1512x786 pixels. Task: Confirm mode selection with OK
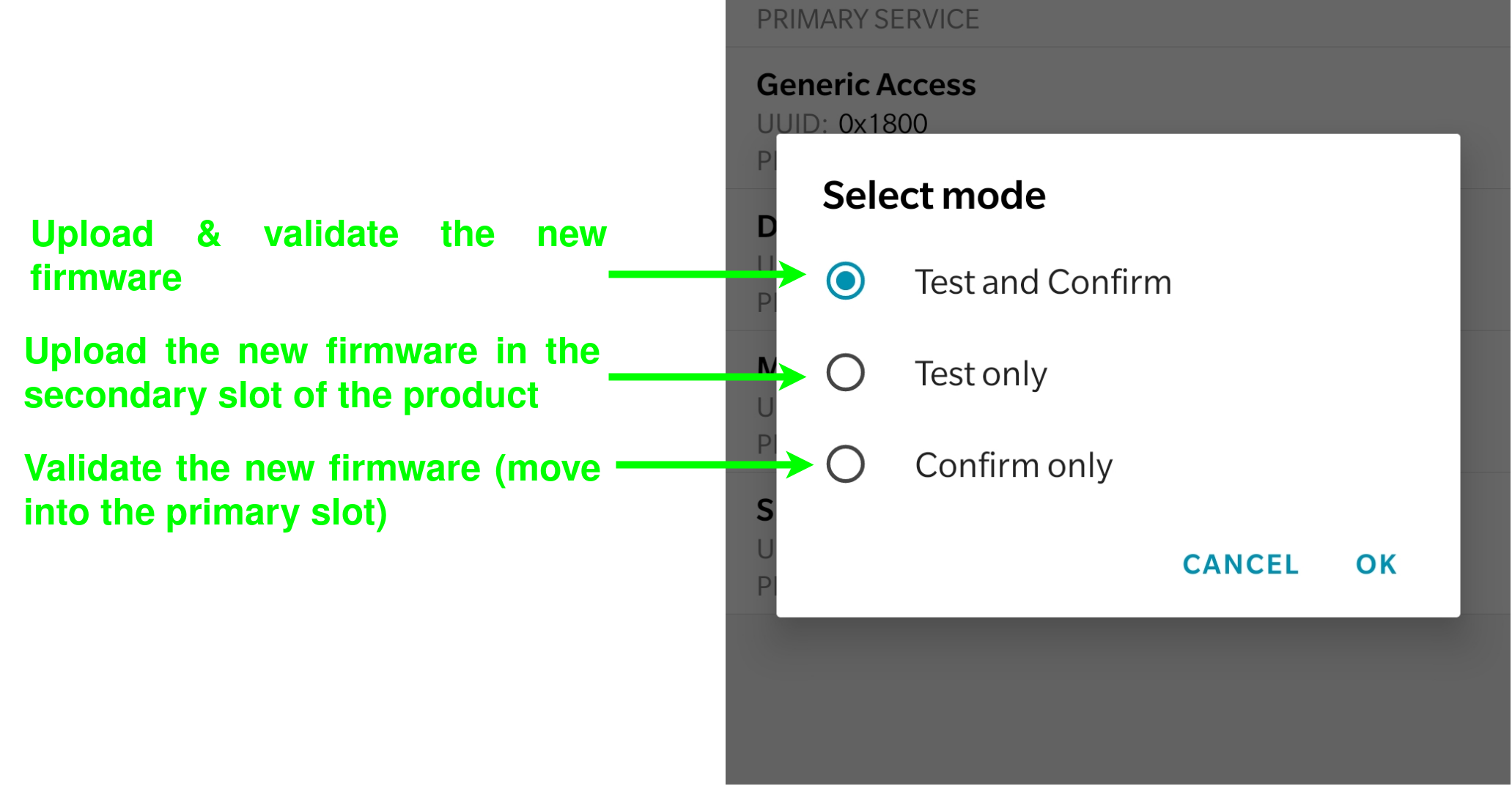click(x=1376, y=564)
